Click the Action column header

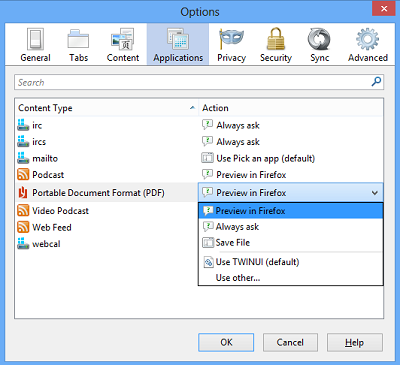[291, 108]
